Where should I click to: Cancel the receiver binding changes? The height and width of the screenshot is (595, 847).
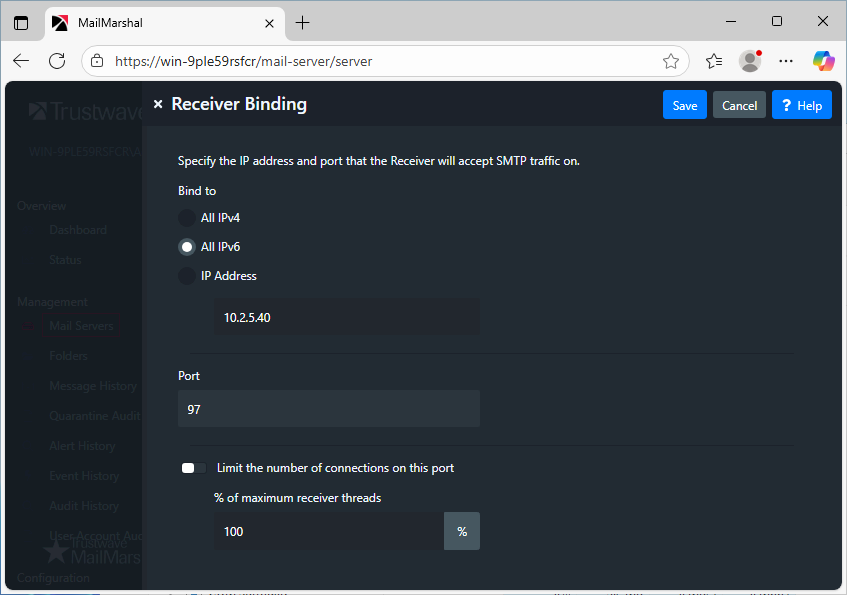[x=739, y=105]
